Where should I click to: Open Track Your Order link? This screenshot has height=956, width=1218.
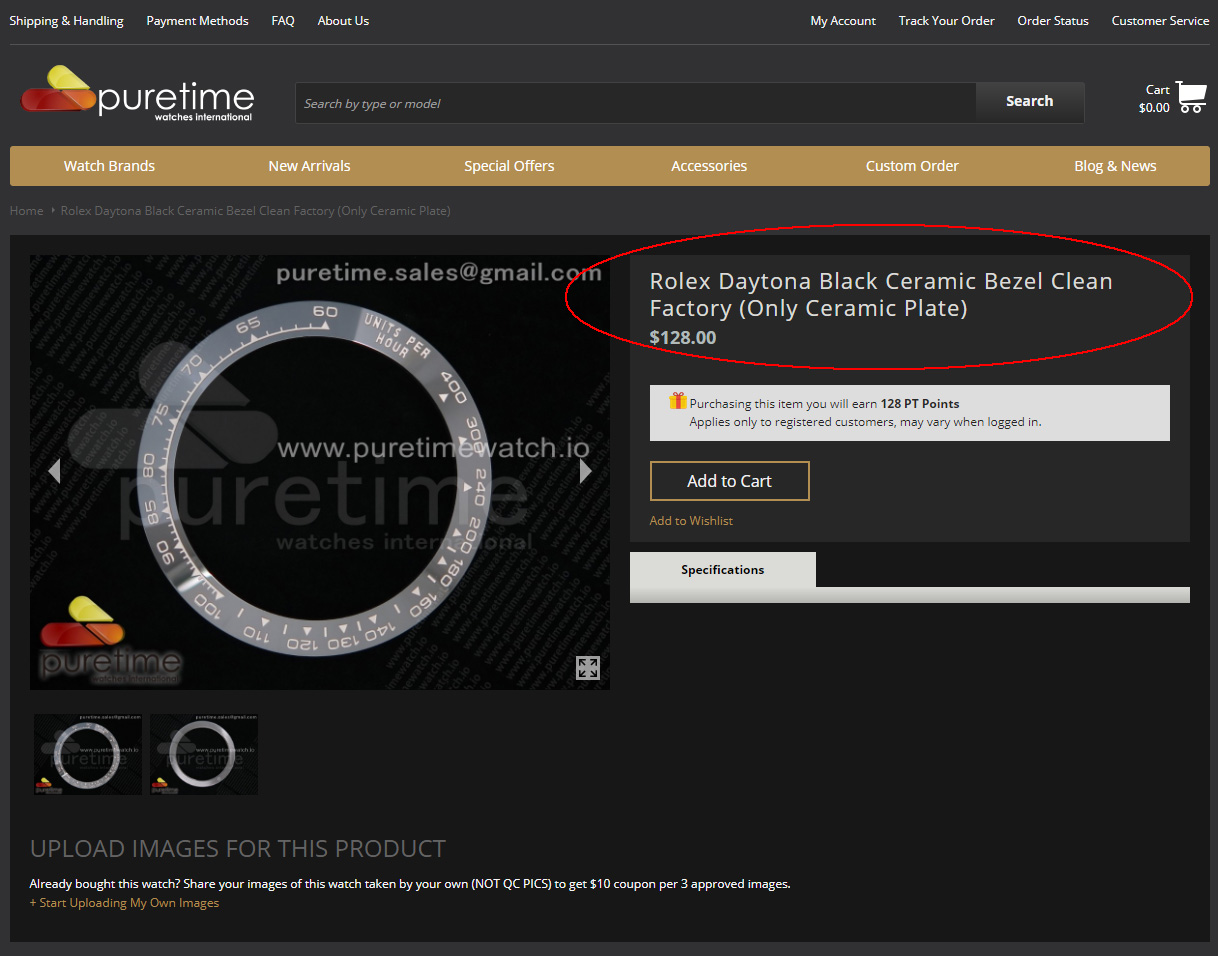tap(946, 21)
